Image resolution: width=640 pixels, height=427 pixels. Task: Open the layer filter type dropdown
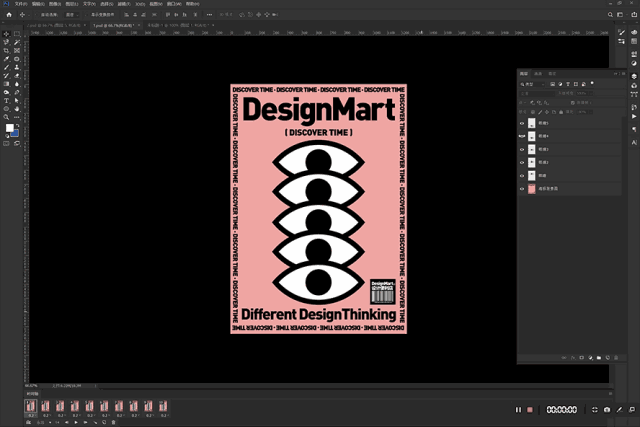coord(534,84)
